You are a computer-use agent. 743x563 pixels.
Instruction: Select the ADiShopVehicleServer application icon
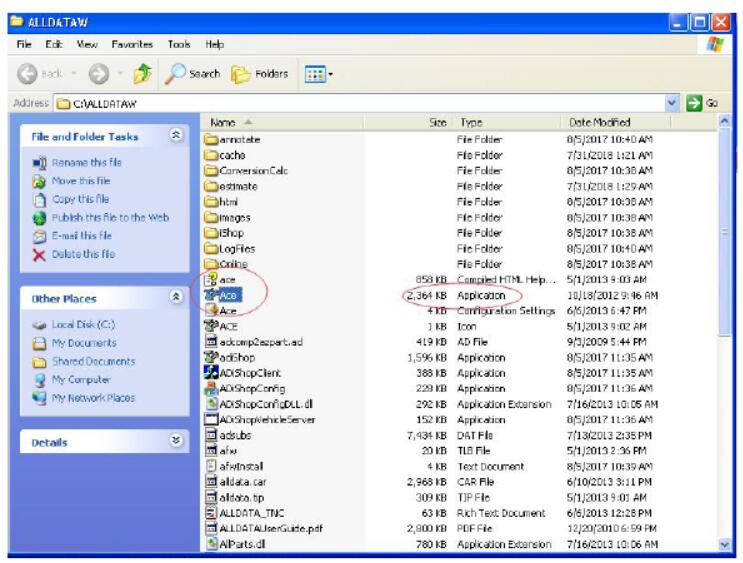coord(211,420)
